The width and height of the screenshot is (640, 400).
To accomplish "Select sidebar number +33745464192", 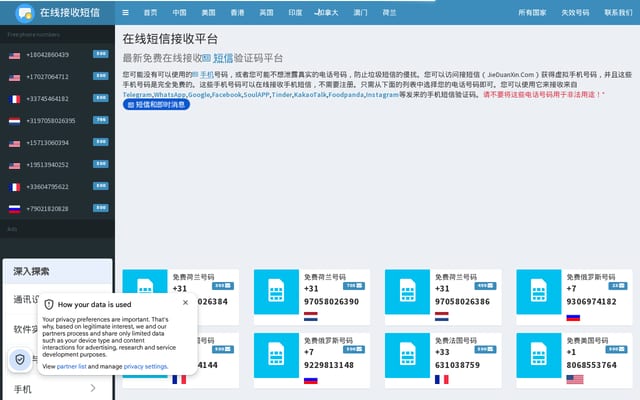I will (47, 99).
